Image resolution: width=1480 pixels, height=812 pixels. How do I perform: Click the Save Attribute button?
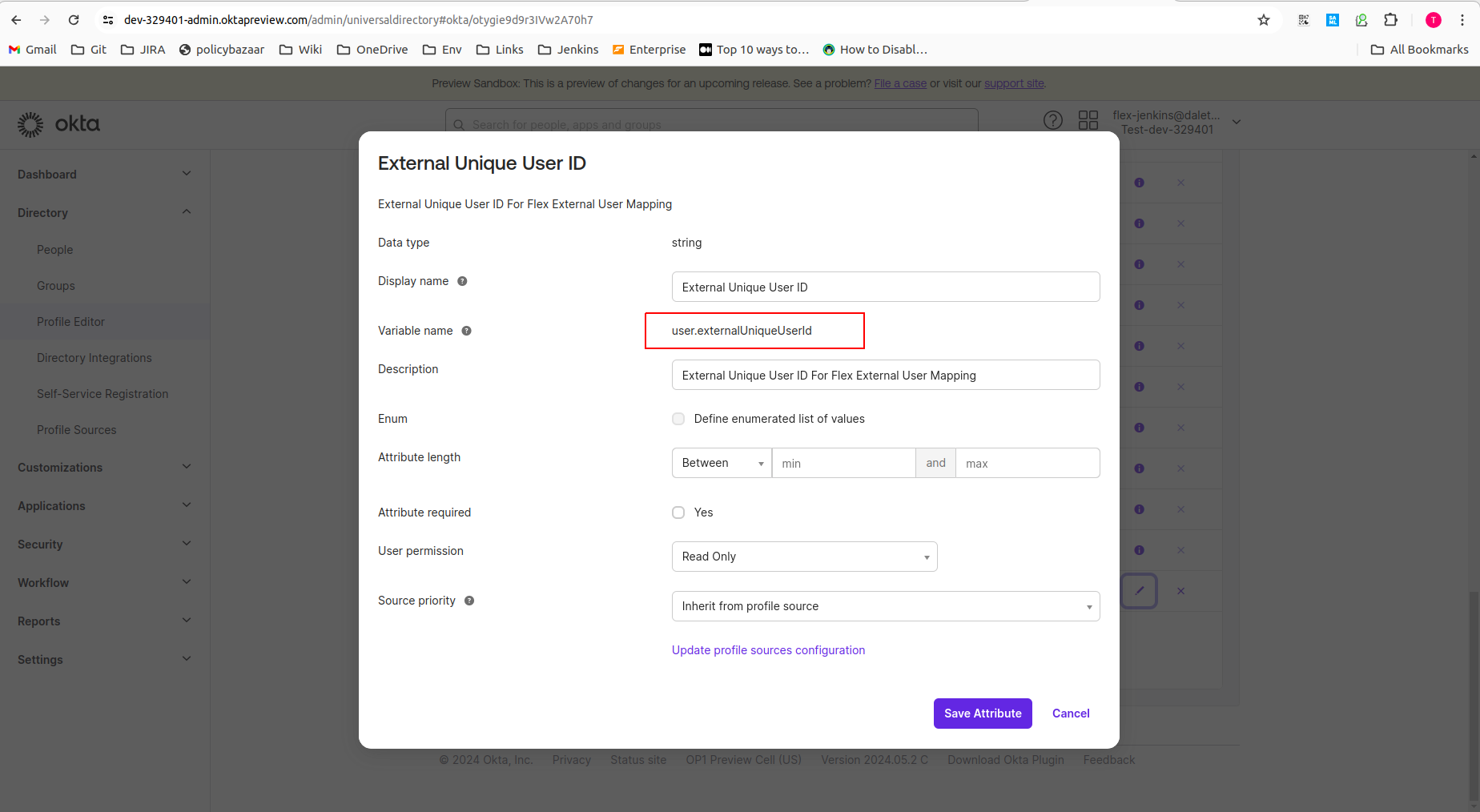pos(983,714)
